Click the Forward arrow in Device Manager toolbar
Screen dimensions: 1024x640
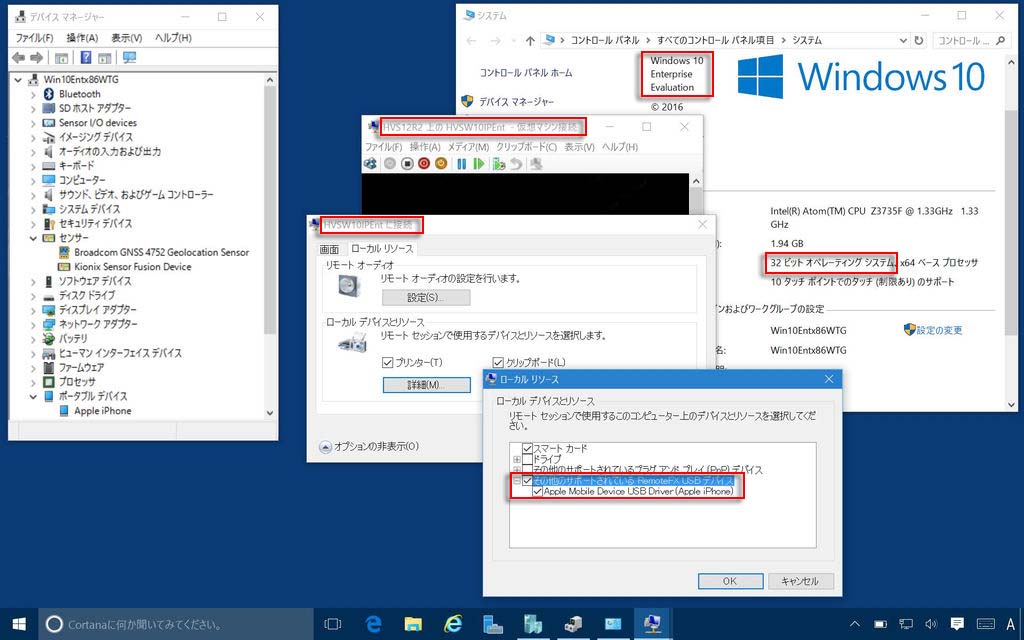(37, 58)
